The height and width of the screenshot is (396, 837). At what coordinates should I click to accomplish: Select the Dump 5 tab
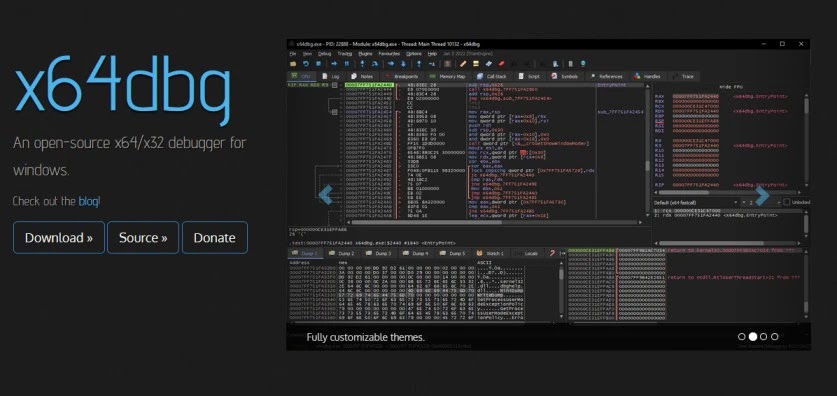453,254
